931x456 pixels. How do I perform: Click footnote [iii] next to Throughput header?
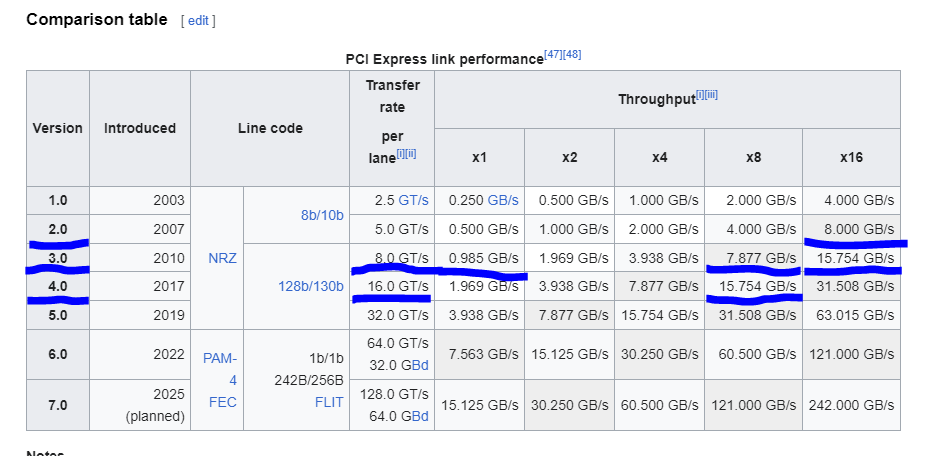point(711,94)
